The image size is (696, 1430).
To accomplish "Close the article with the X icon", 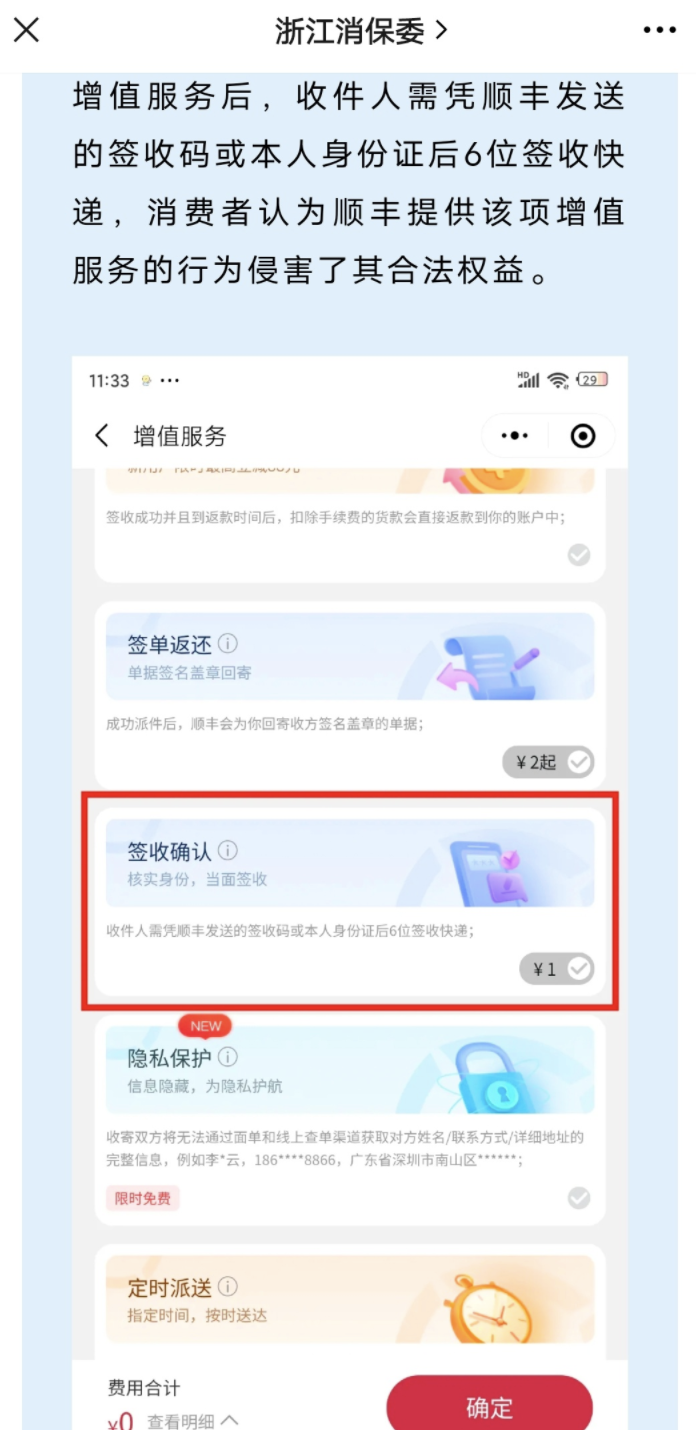I will point(26,30).
